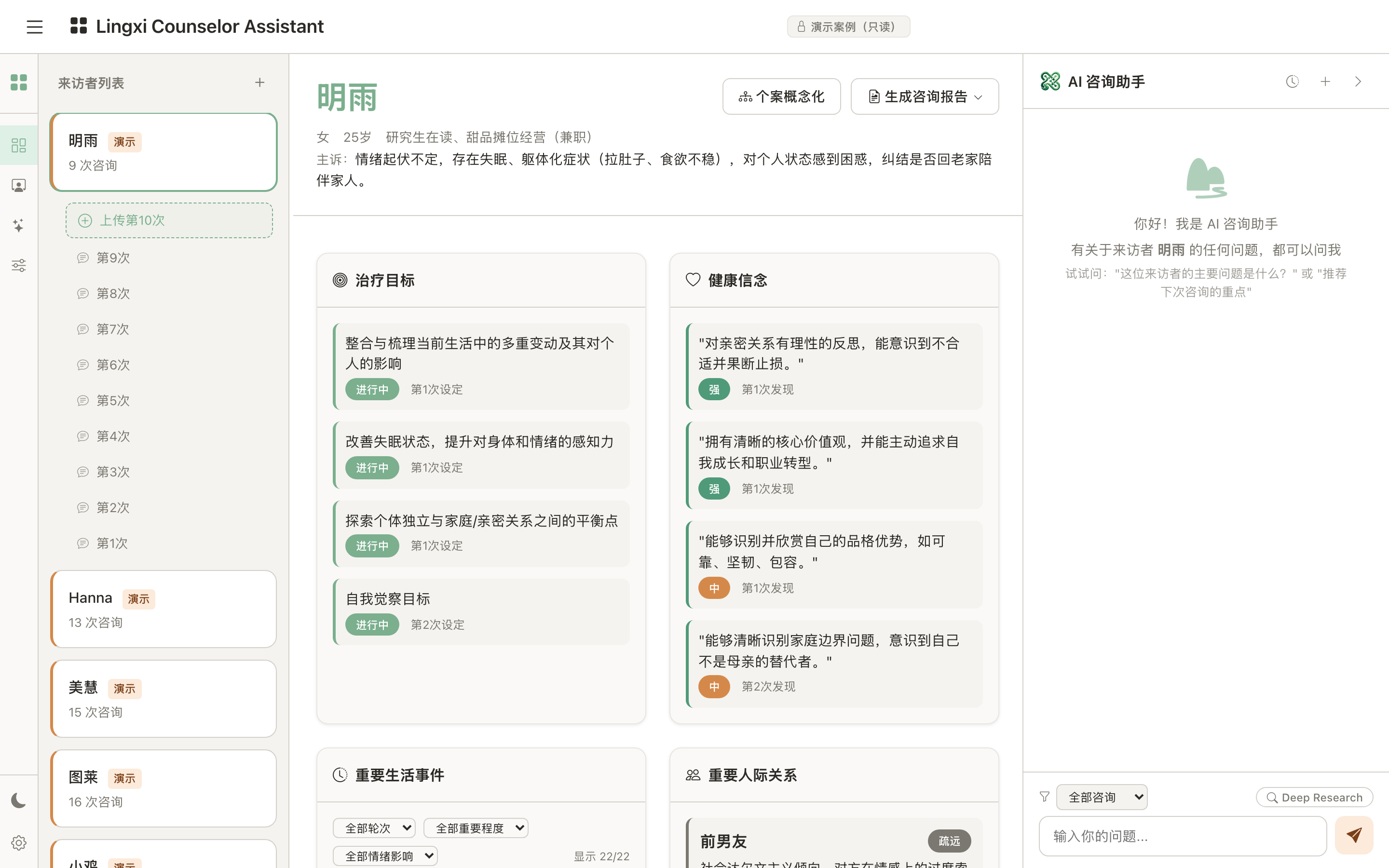This screenshot has width=1389, height=868.
Task: Click belief card about 品格优势
Action: coord(834,565)
